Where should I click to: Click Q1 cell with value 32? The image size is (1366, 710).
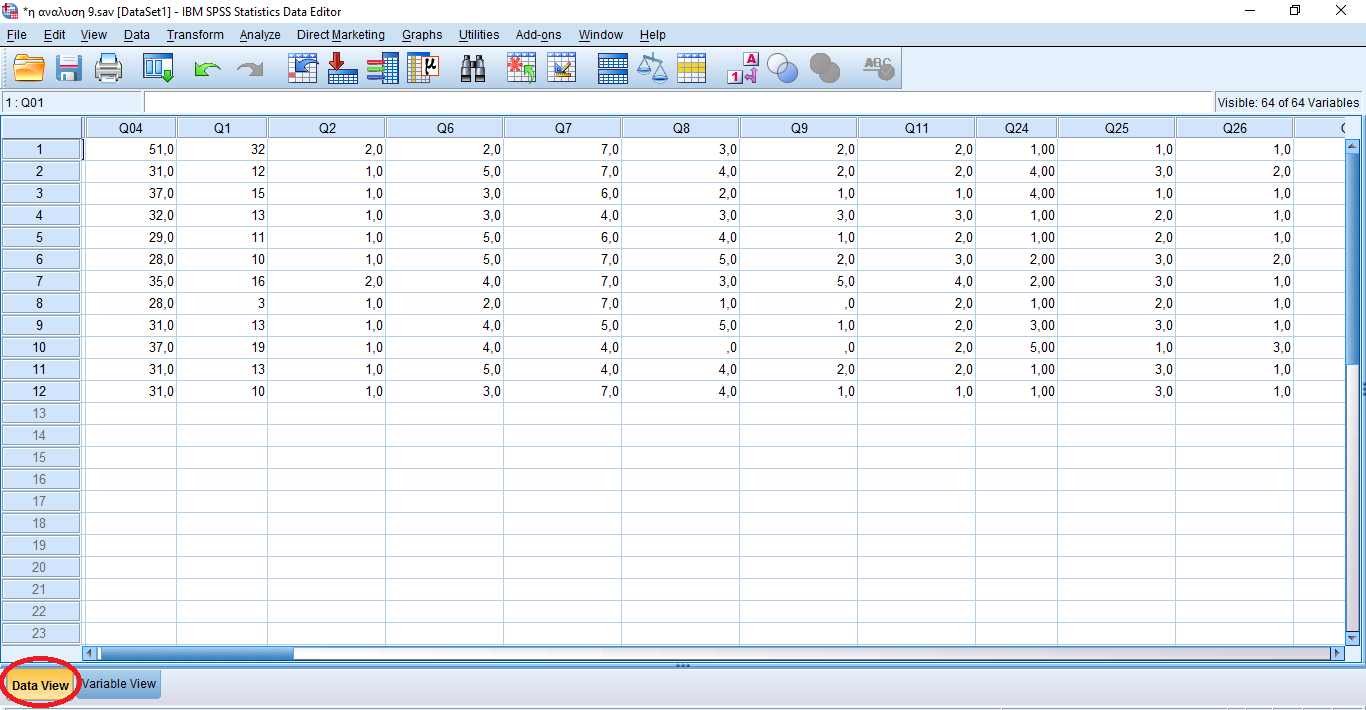pos(222,149)
